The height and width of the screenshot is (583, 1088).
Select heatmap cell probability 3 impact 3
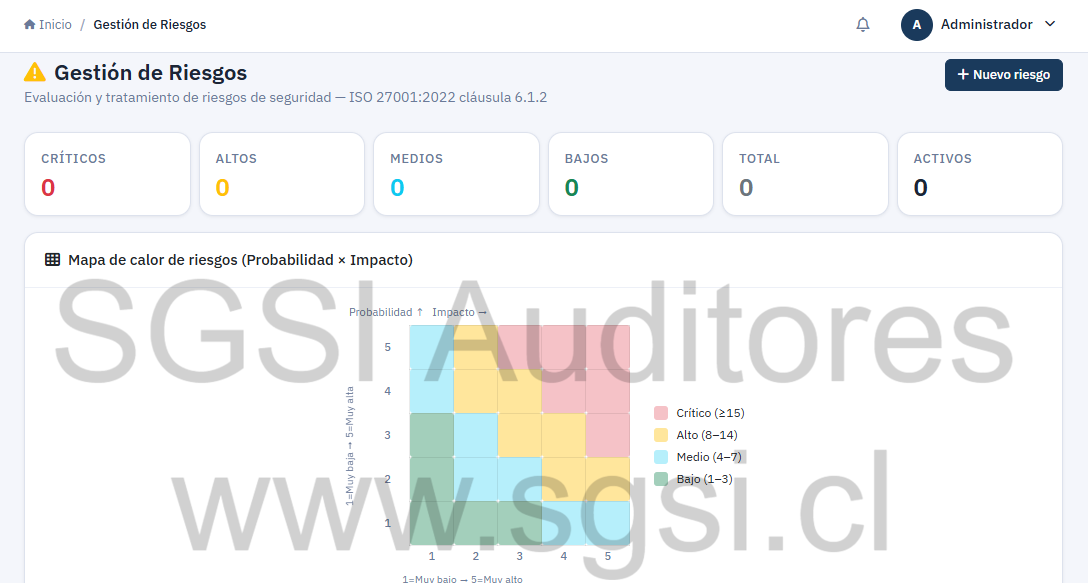click(x=520, y=435)
